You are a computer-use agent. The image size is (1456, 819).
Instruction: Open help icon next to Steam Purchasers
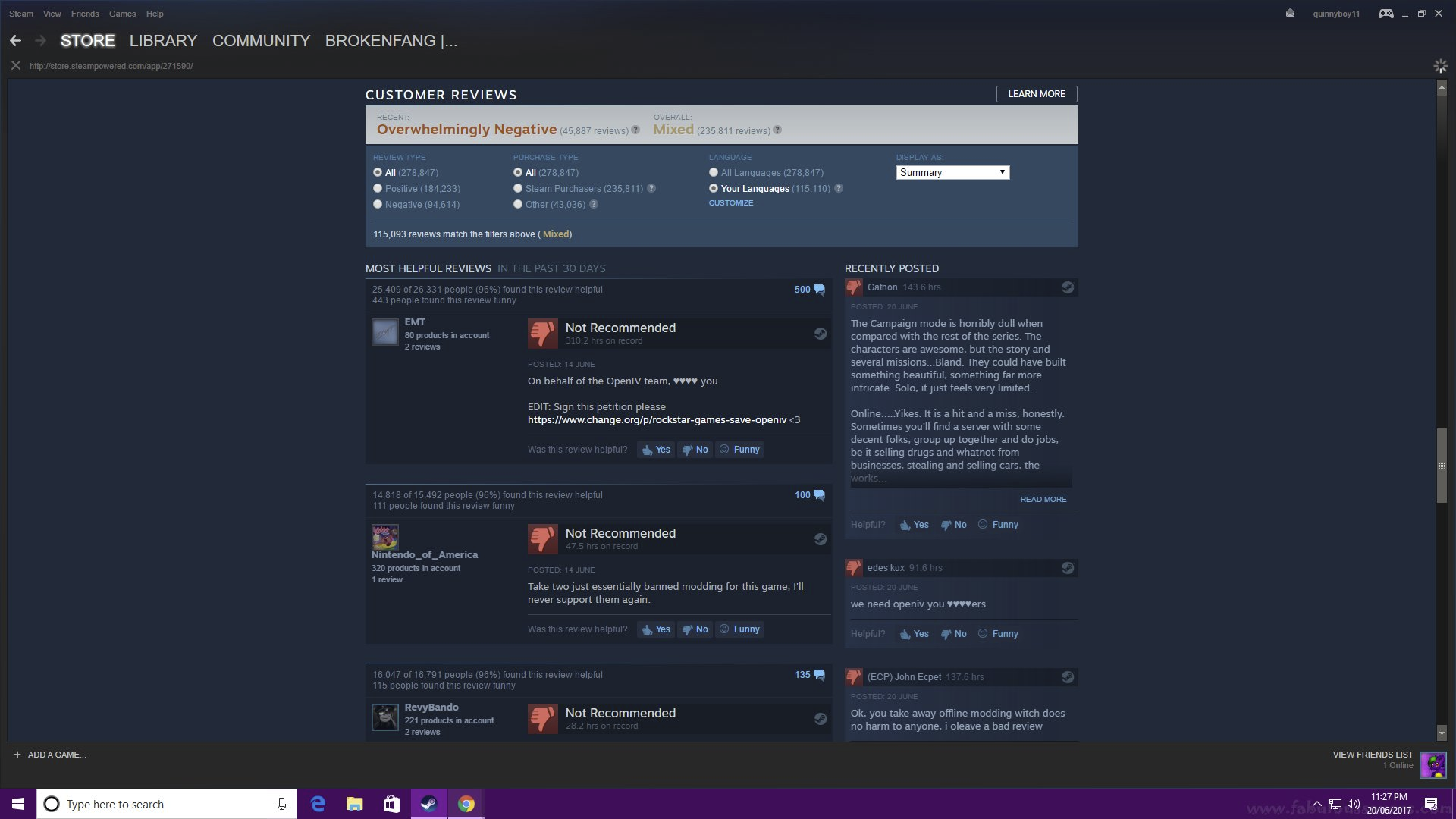tap(651, 188)
